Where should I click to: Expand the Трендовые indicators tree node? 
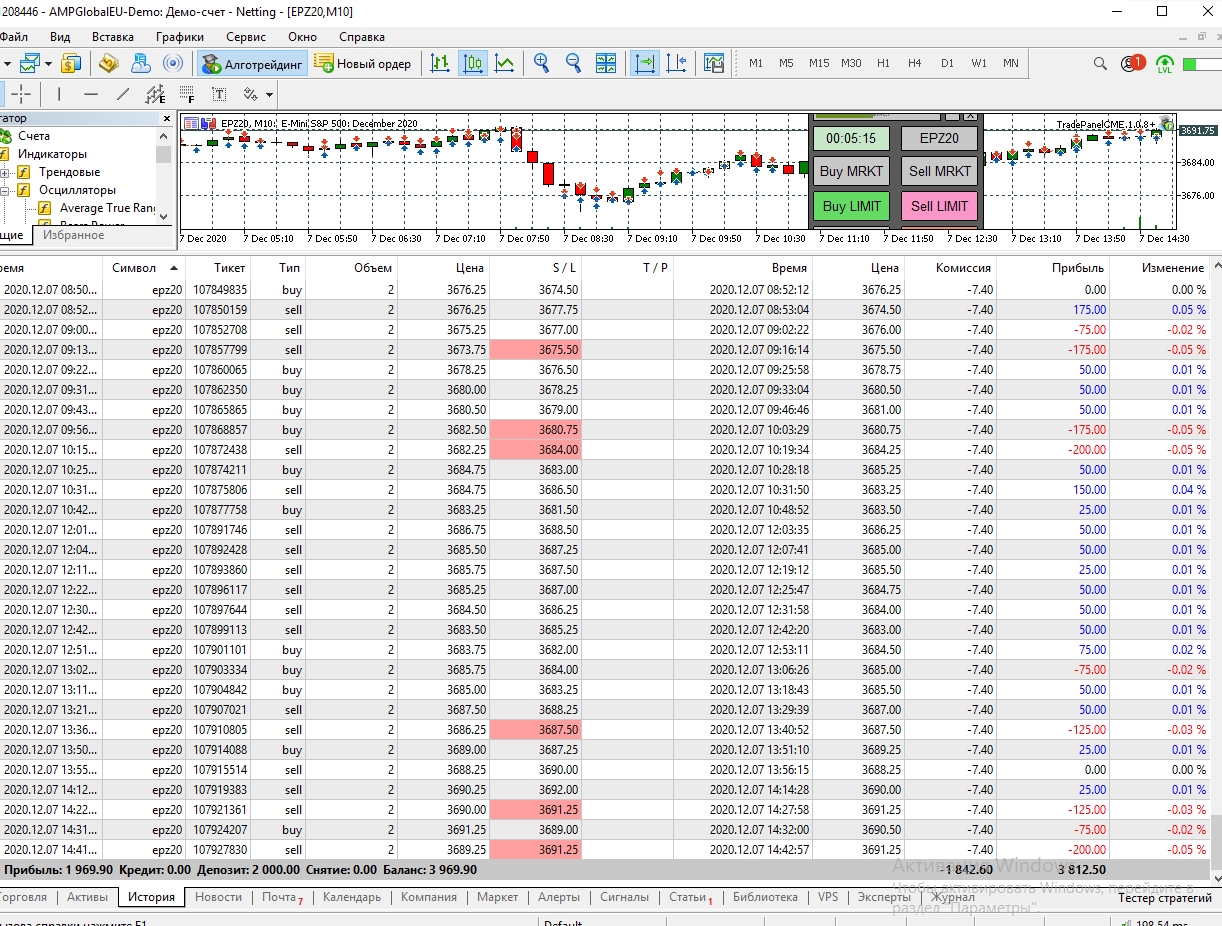pyautogui.click(x=5, y=172)
